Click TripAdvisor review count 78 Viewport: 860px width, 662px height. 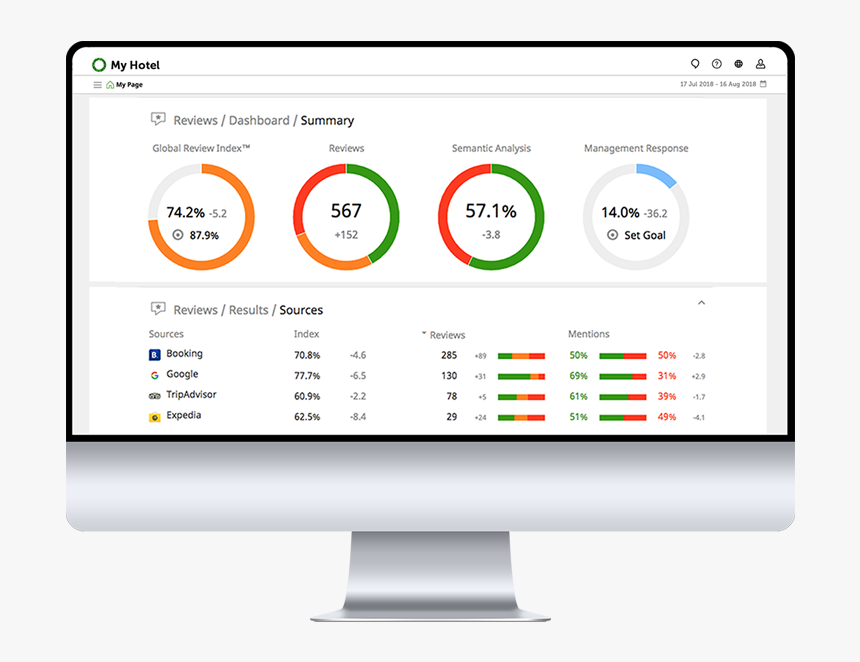pos(452,396)
